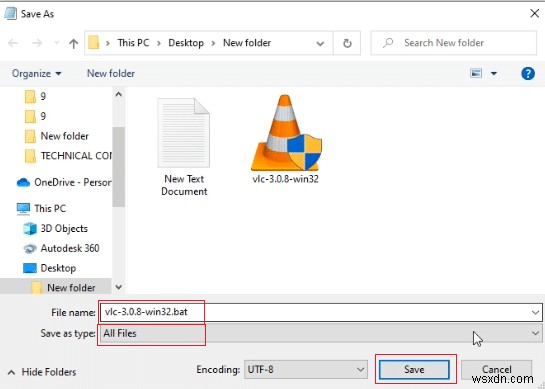
Task: Change the view layout icon
Action: coord(476,73)
